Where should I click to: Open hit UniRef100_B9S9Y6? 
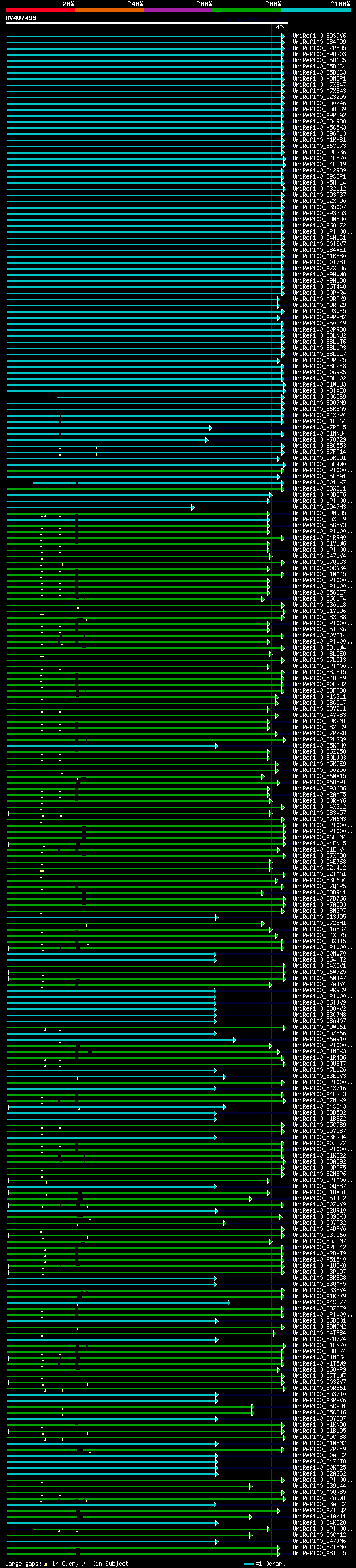click(319, 36)
